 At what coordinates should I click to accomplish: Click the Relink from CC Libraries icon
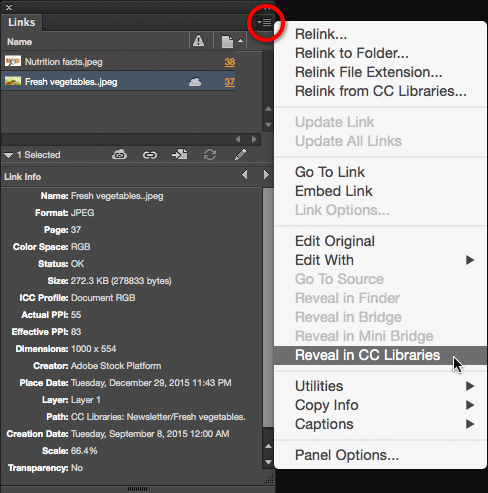tap(119, 155)
